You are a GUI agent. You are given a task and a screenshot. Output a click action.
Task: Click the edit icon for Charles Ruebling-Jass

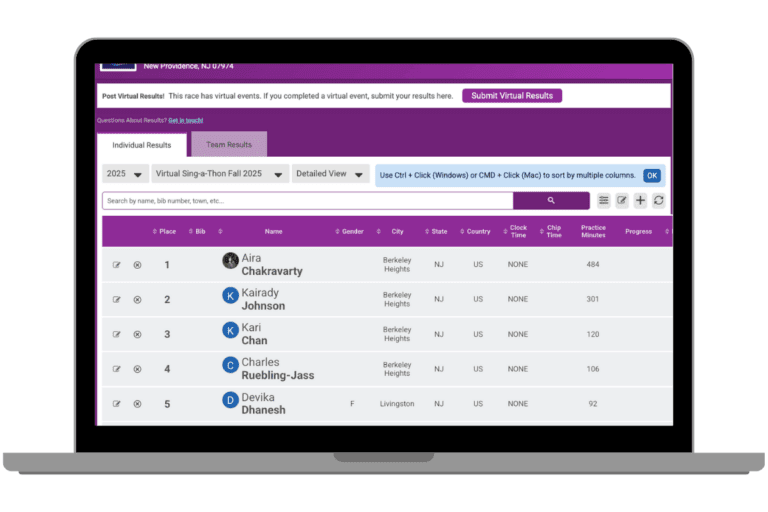pyautogui.click(x=117, y=369)
